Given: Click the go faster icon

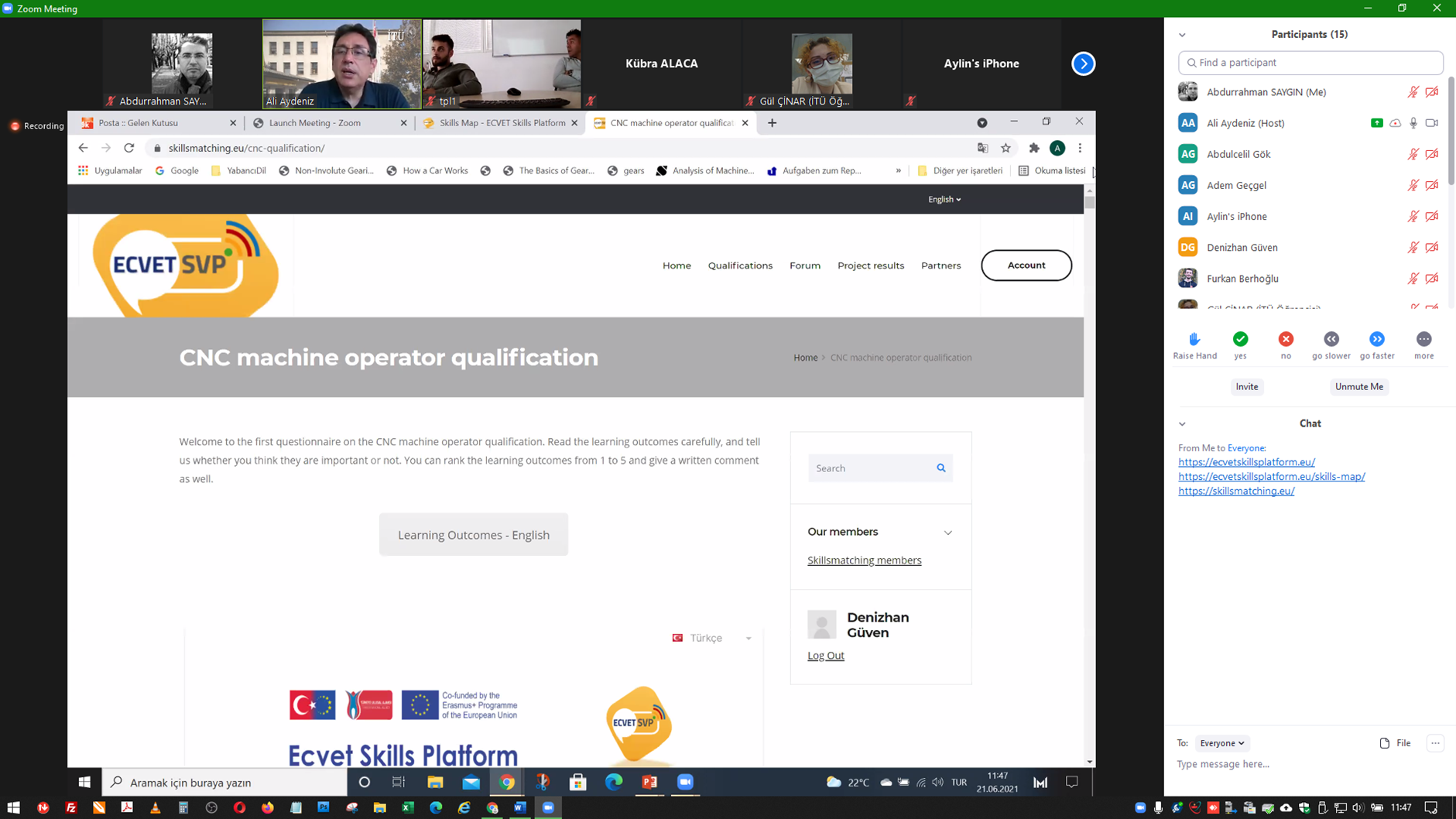Looking at the screenshot, I should pyautogui.click(x=1376, y=339).
